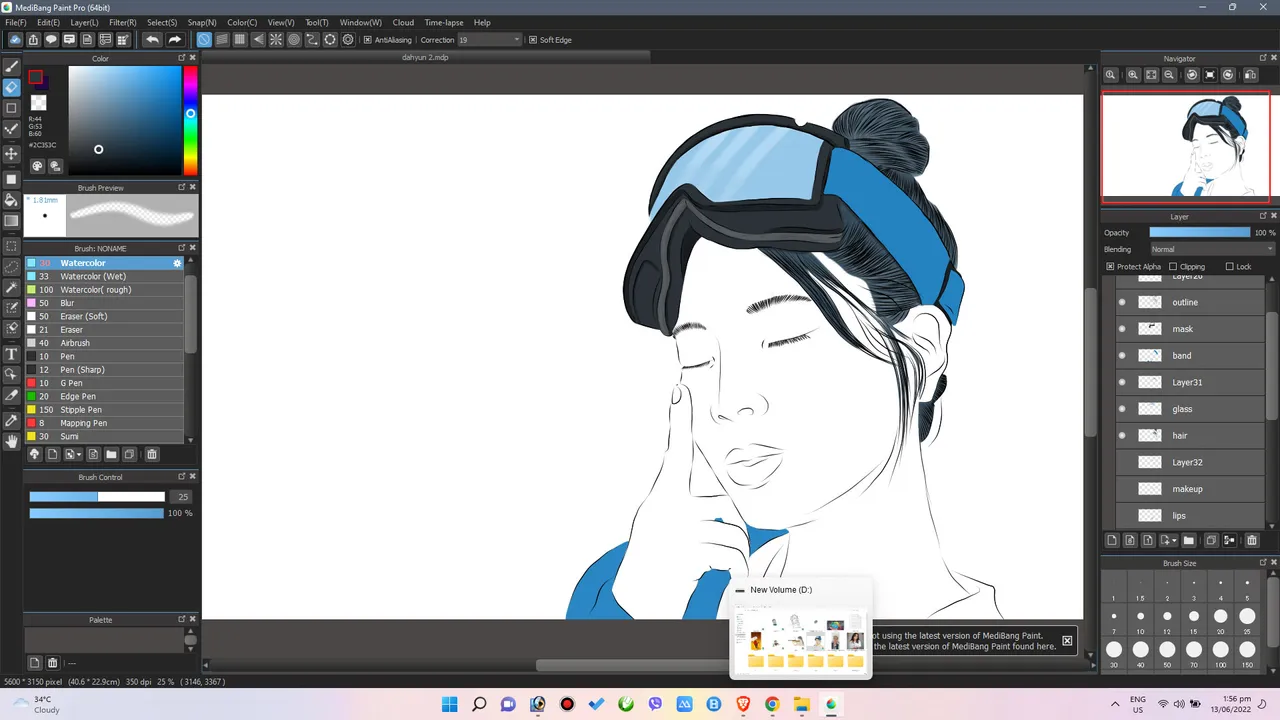Viewport: 1280px width, 720px height.
Task: Click the dahyun 2.mdp document tab
Action: point(425,58)
